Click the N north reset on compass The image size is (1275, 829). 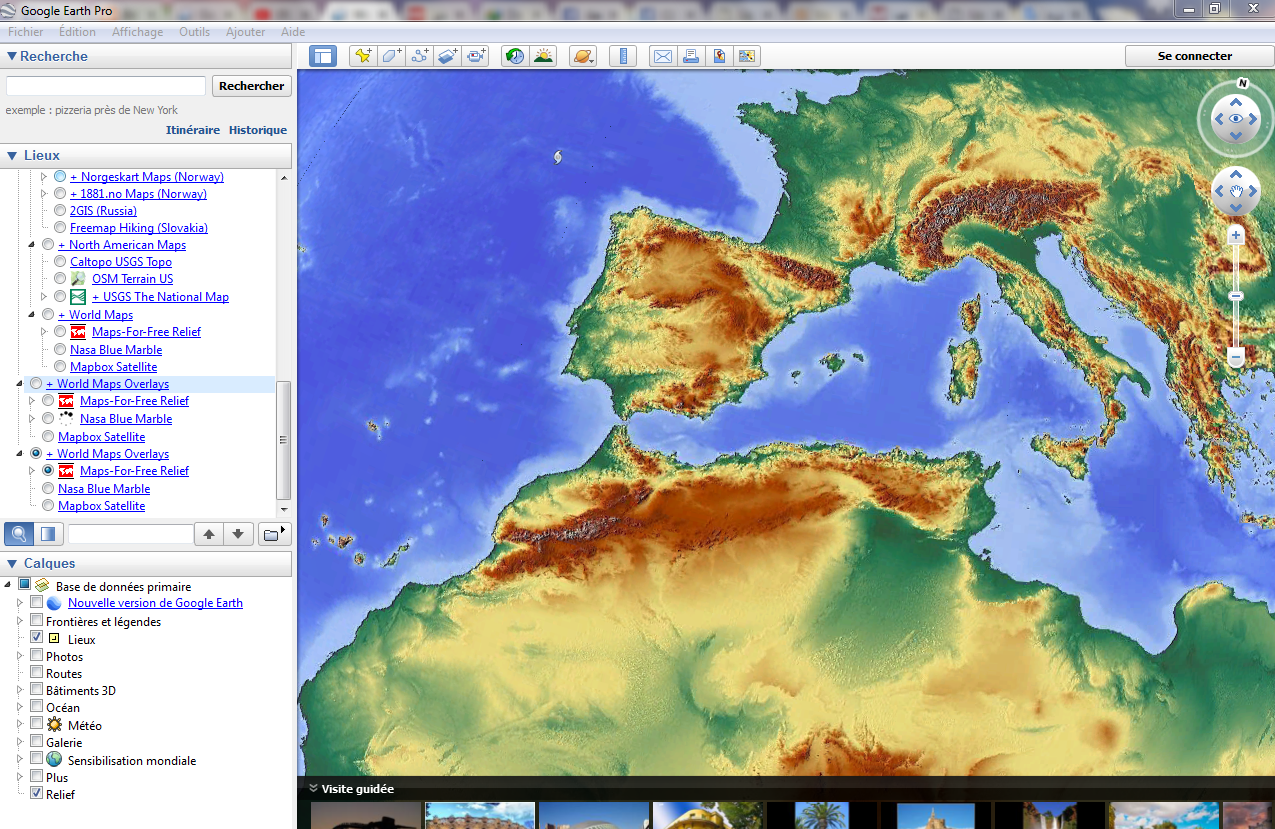pyautogui.click(x=1243, y=84)
